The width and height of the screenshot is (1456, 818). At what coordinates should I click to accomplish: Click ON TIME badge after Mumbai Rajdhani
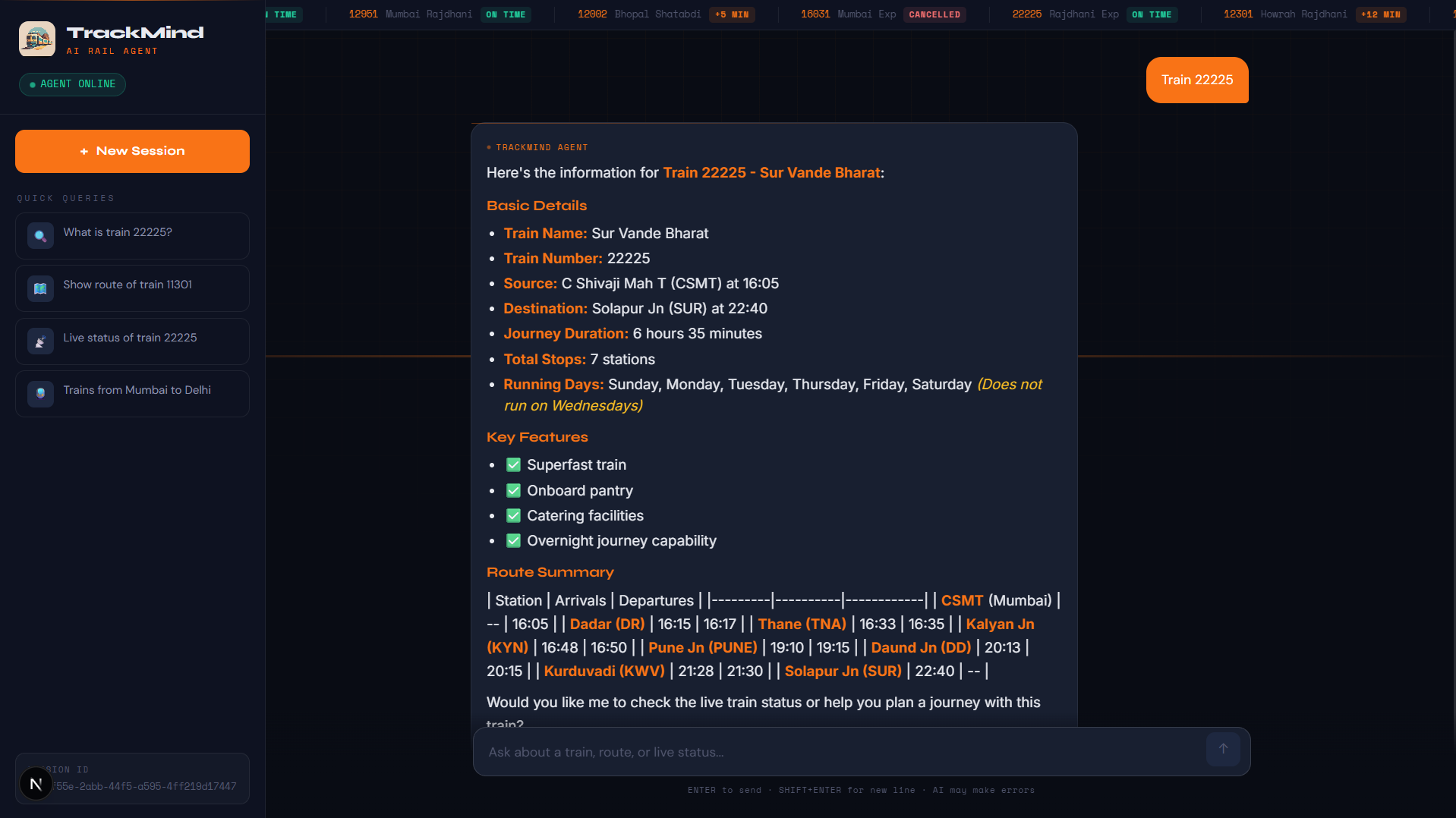click(506, 14)
